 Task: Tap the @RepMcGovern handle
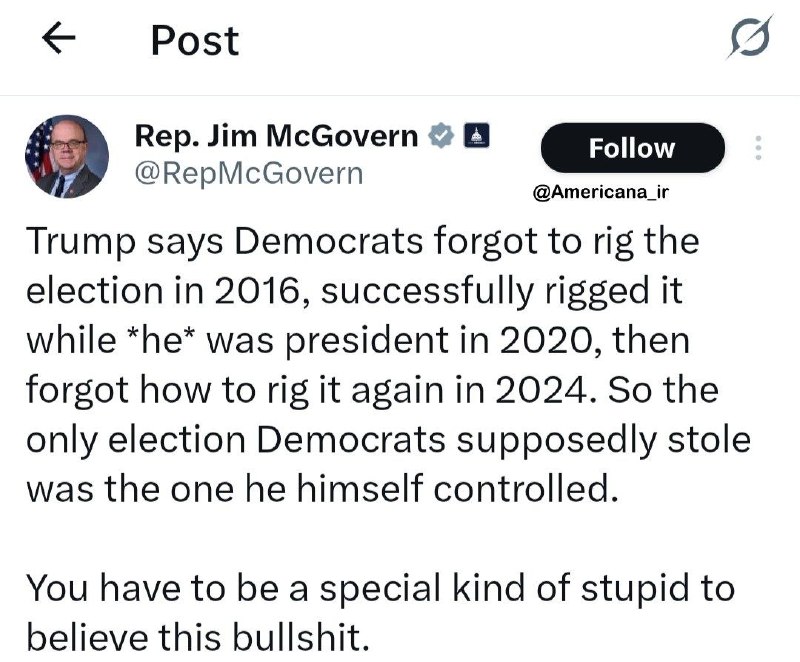[x=249, y=174]
